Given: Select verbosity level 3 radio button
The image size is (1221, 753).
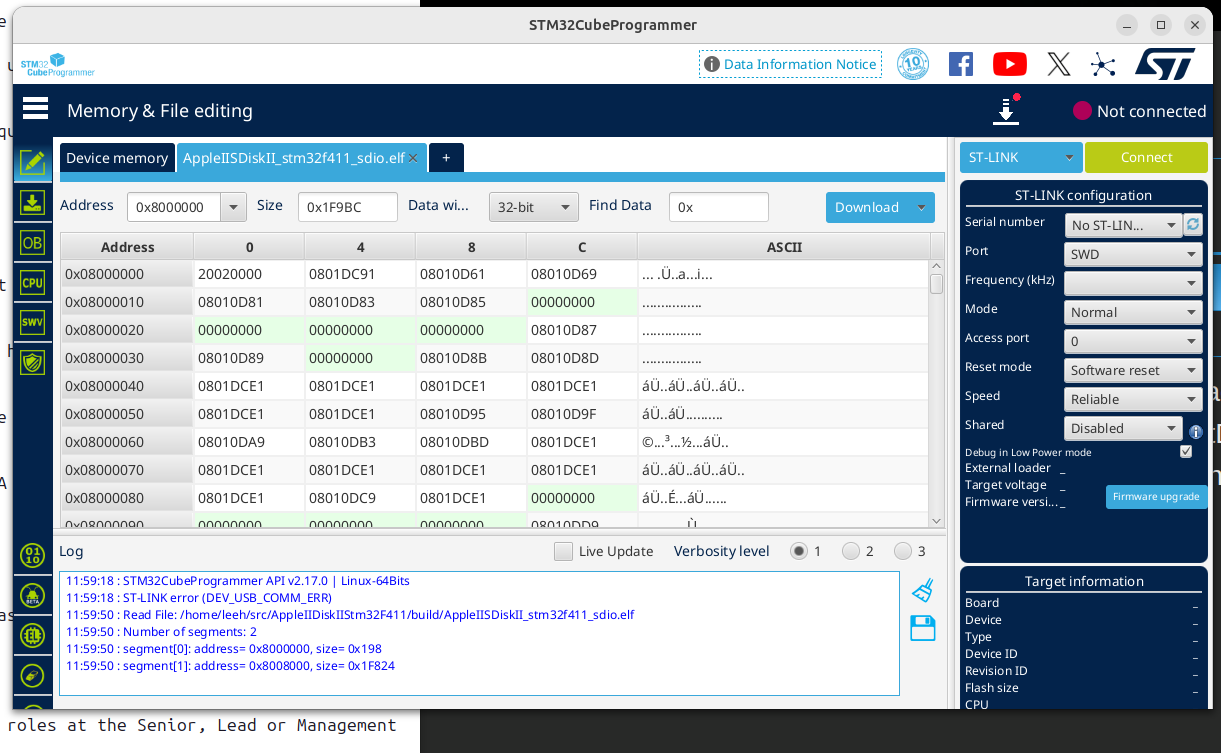Looking at the screenshot, I should (903, 551).
